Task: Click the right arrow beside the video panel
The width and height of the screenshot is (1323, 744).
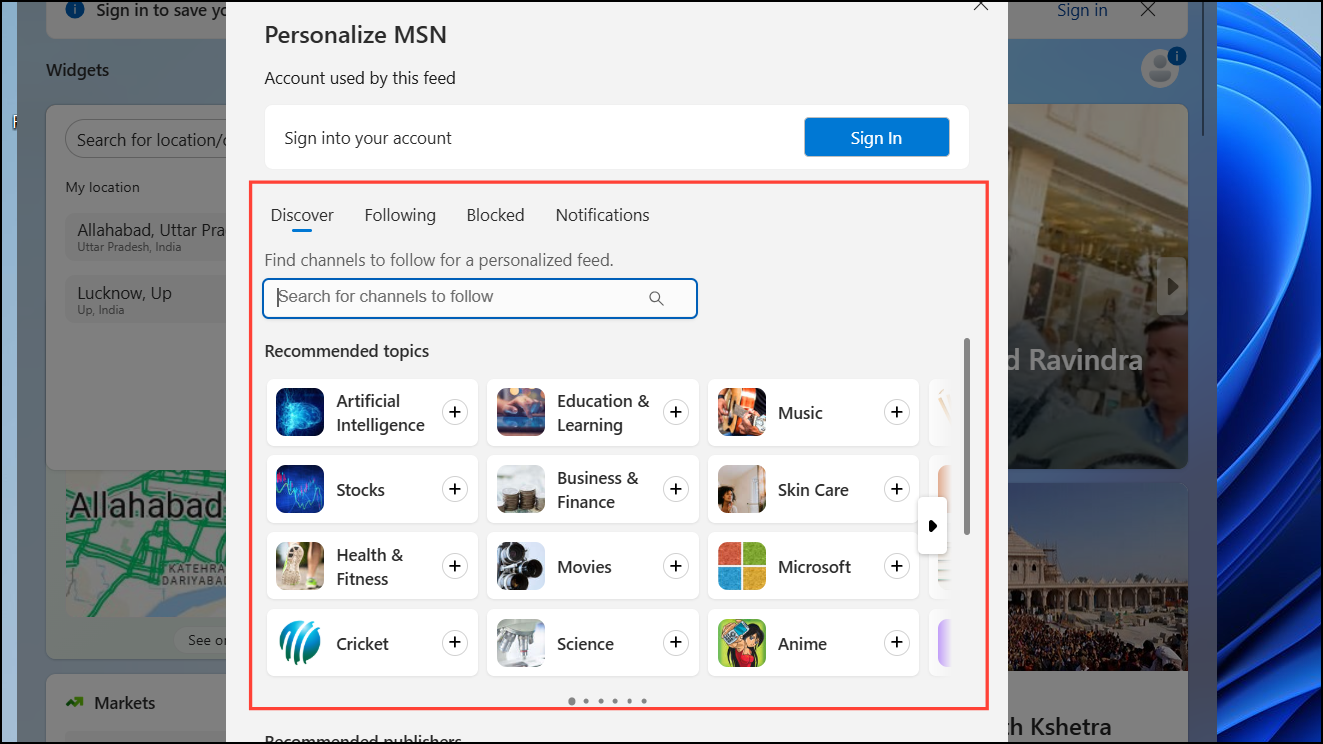Action: [x=1171, y=286]
